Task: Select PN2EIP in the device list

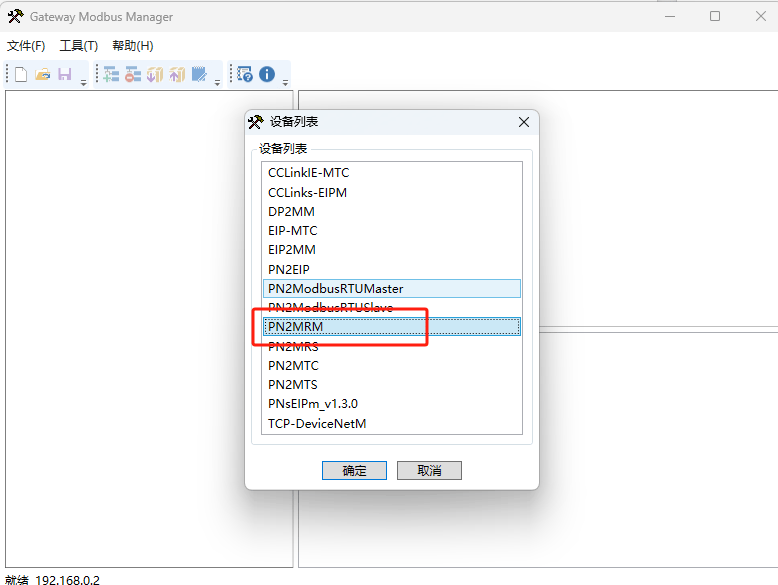Action: (x=392, y=269)
